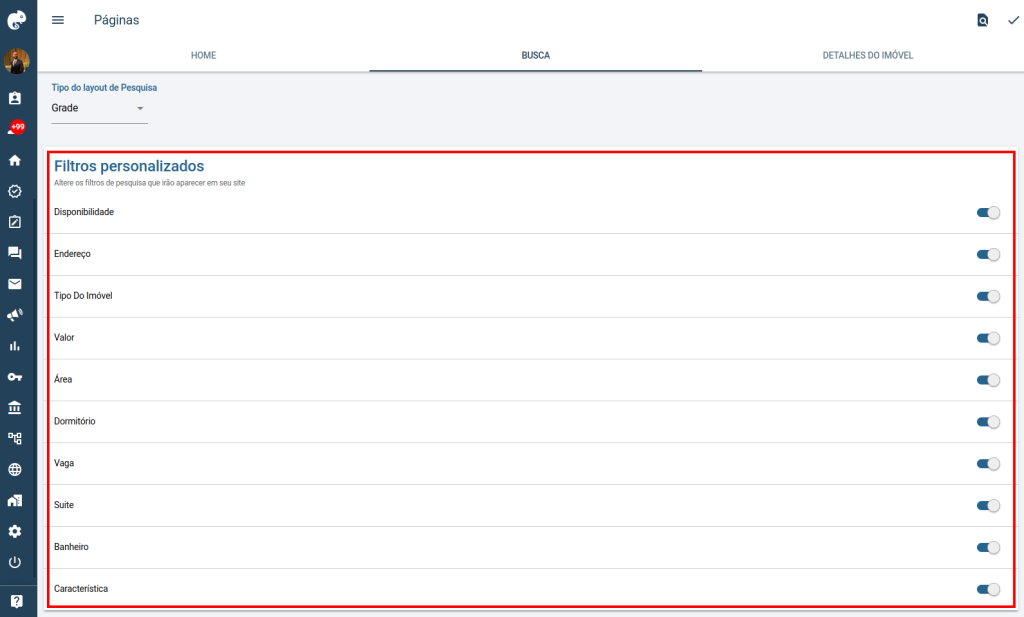Screen dimensions: 1024x617
Task: Open the key icon in sidebar
Action: click(15, 377)
